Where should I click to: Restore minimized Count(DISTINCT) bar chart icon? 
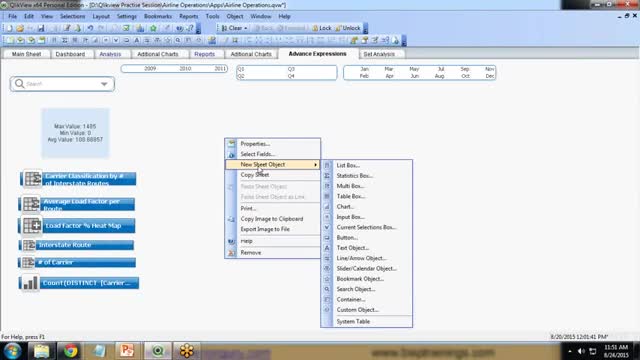[30, 283]
